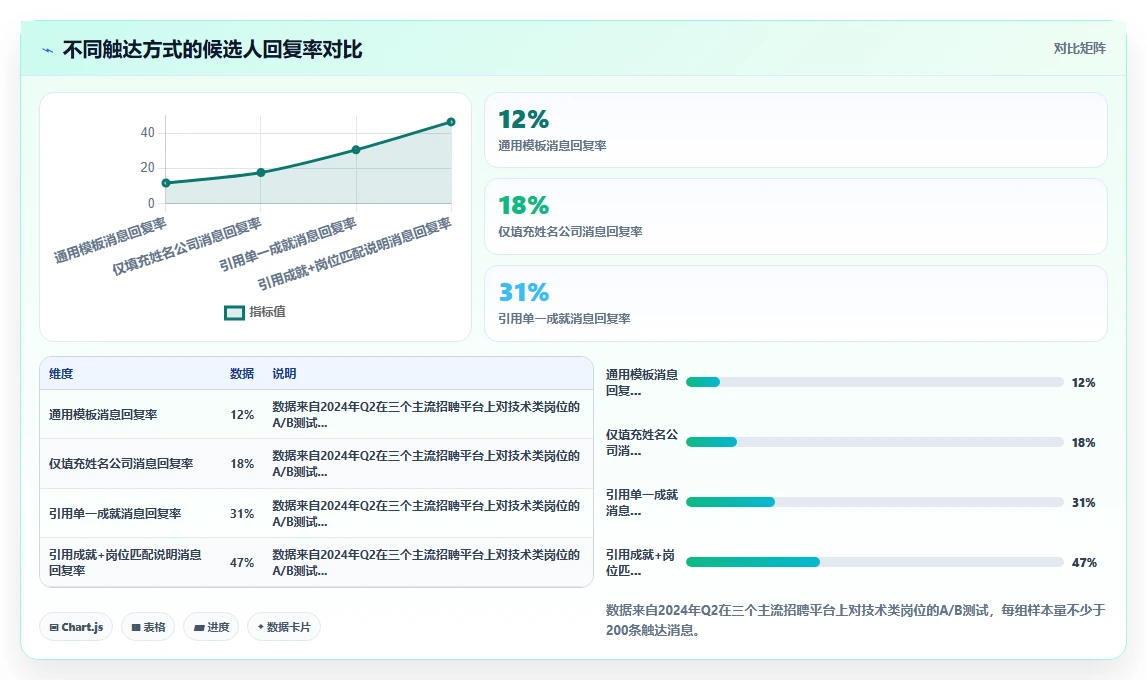
Task: Click progress label 通用模板消息回复...
Action: [642, 382]
